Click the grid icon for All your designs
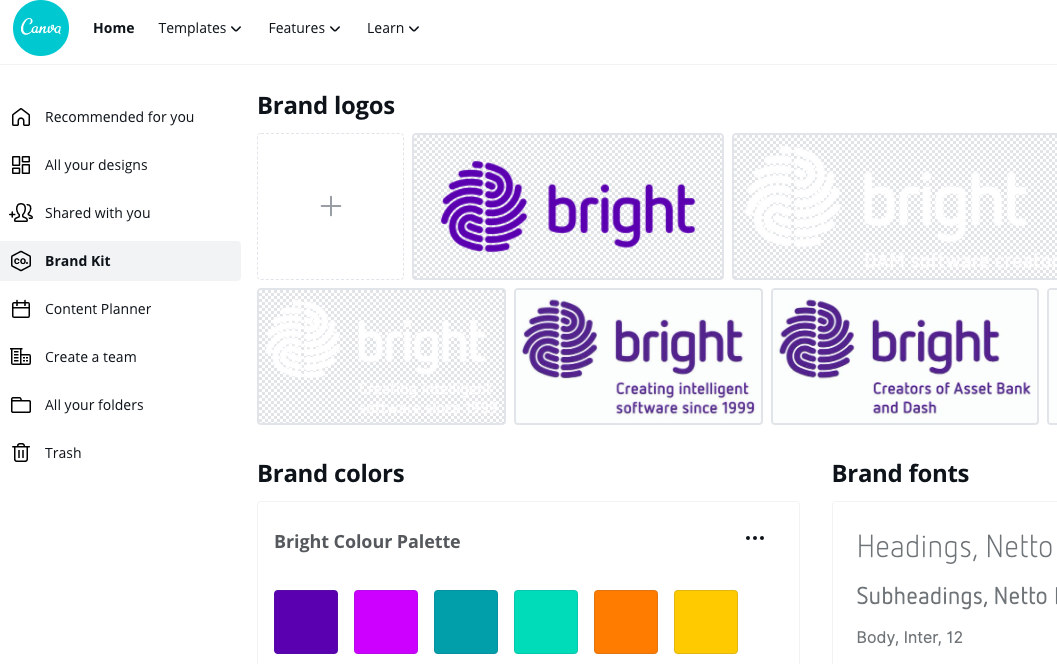Screen dimensions: 1057x664 pyautogui.click(x=21, y=165)
